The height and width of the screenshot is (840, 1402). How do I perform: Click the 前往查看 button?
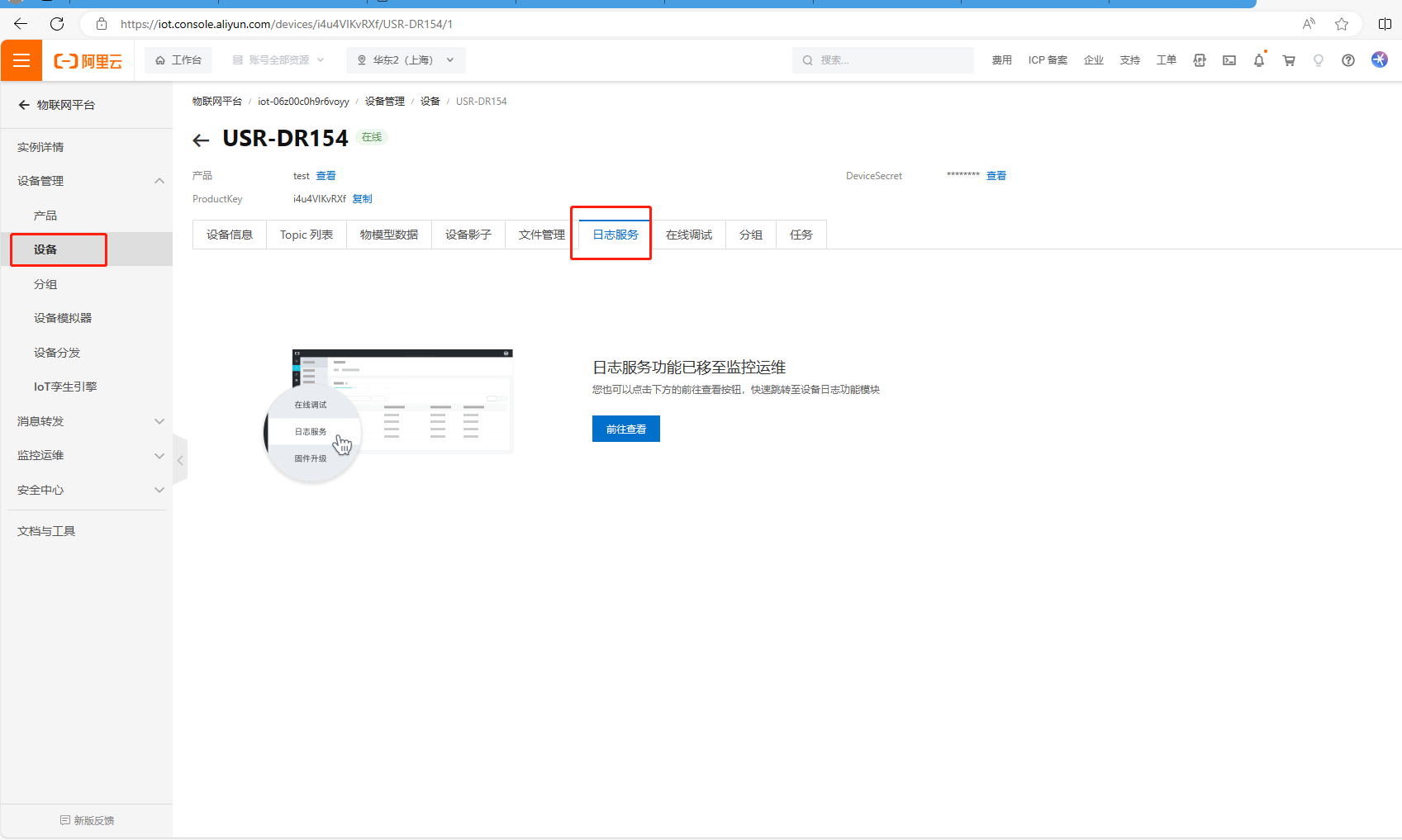pyautogui.click(x=626, y=429)
